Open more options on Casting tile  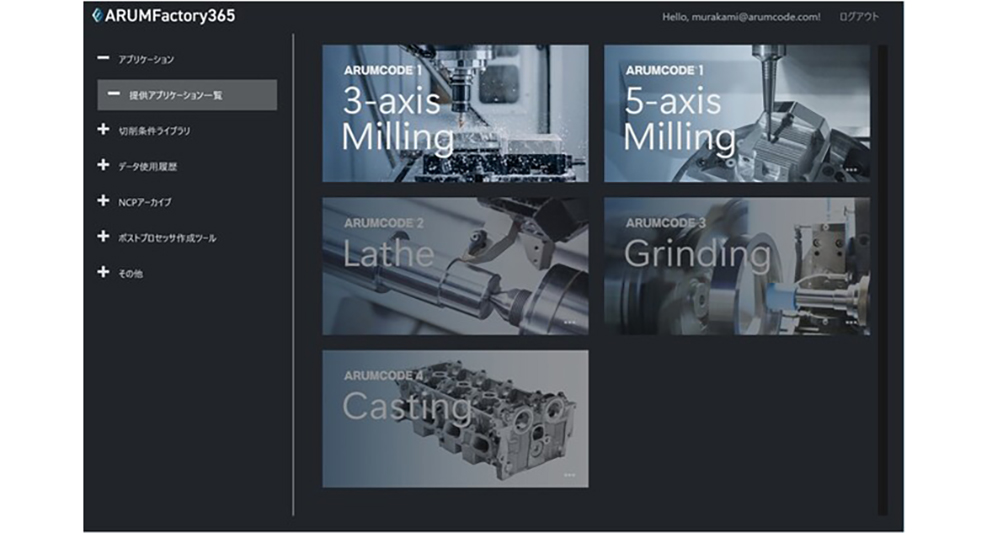569,475
